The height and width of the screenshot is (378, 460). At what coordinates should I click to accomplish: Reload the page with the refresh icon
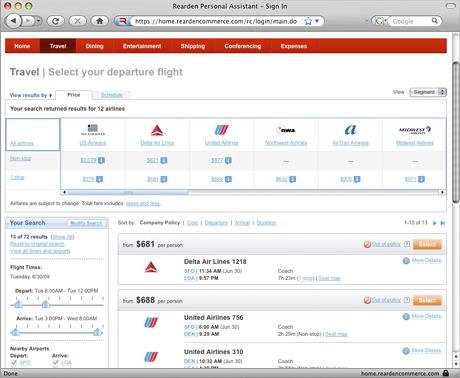pyautogui.click(x=56, y=21)
